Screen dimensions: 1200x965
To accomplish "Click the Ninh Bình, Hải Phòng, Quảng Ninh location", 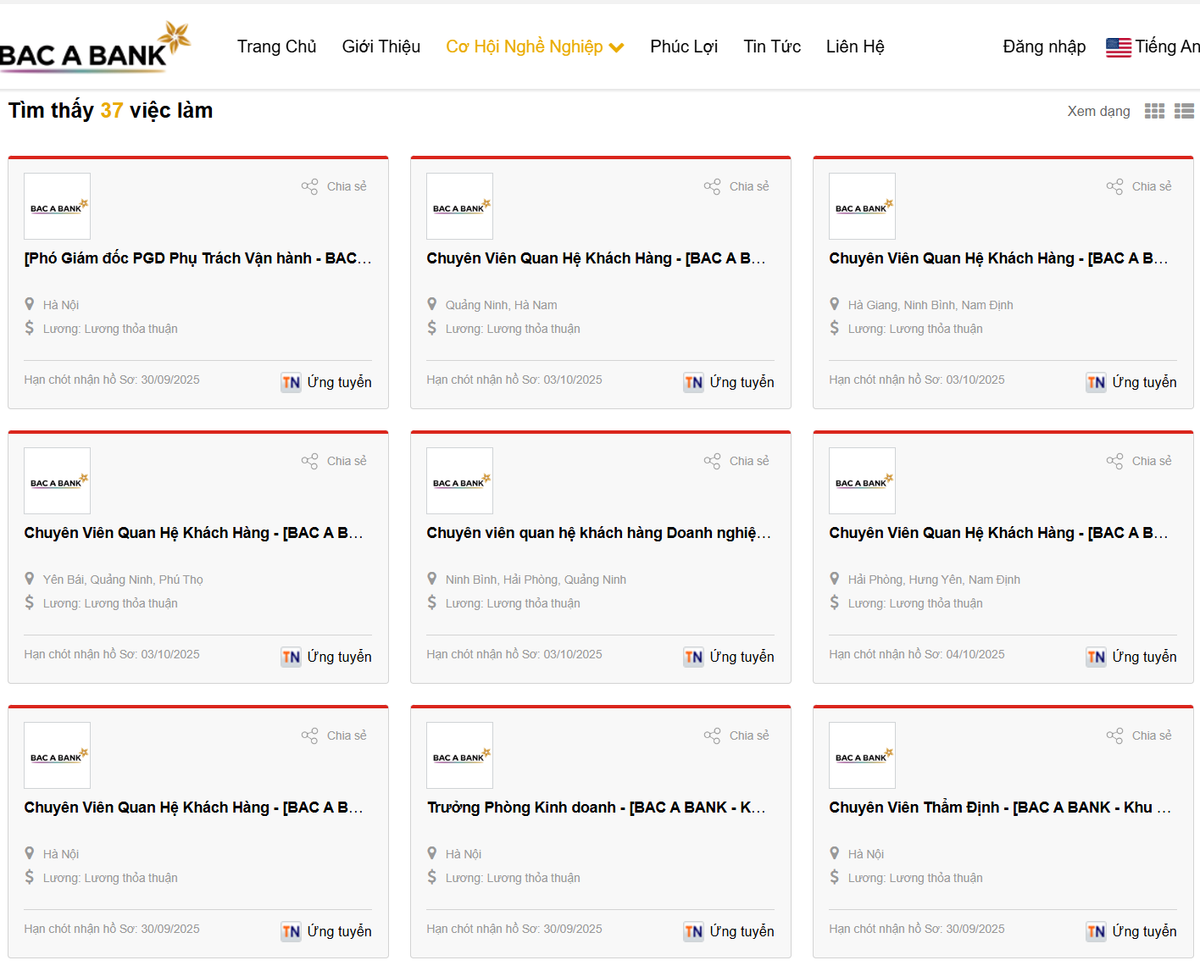I will tap(536, 579).
